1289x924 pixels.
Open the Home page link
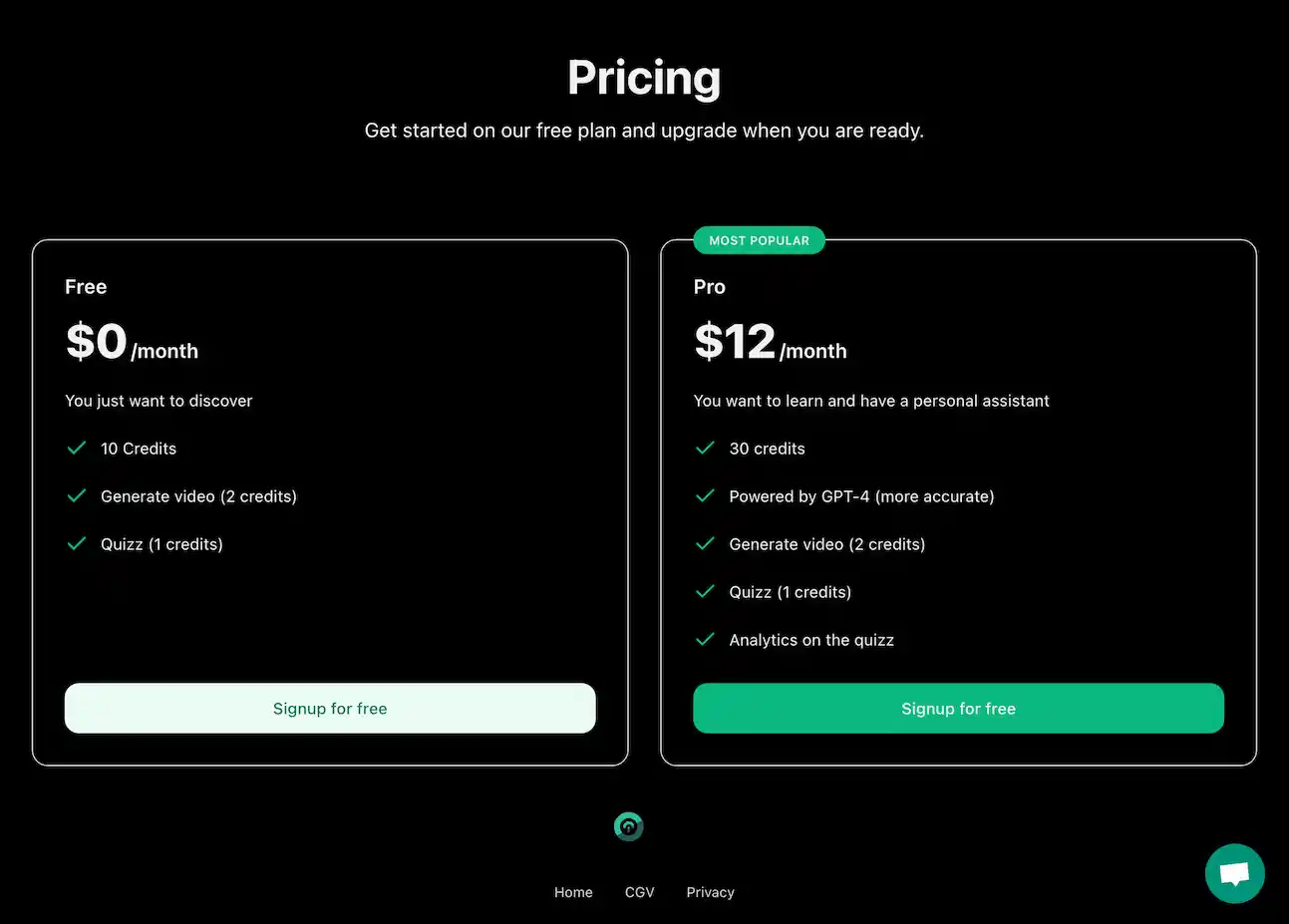pos(573,892)
